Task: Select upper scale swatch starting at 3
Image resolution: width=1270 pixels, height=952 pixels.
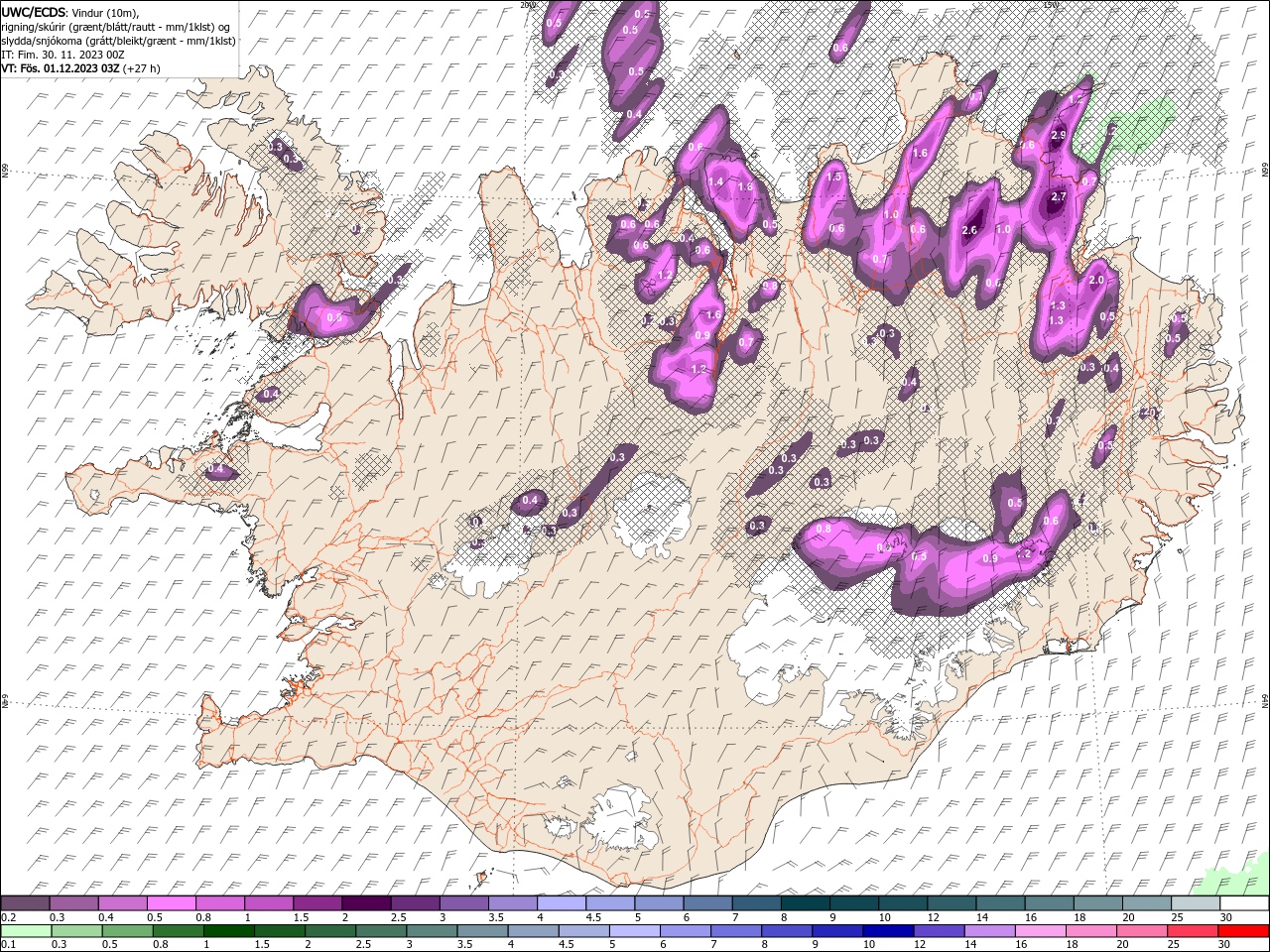Action: pyautogui.click(x=464, y=903)
